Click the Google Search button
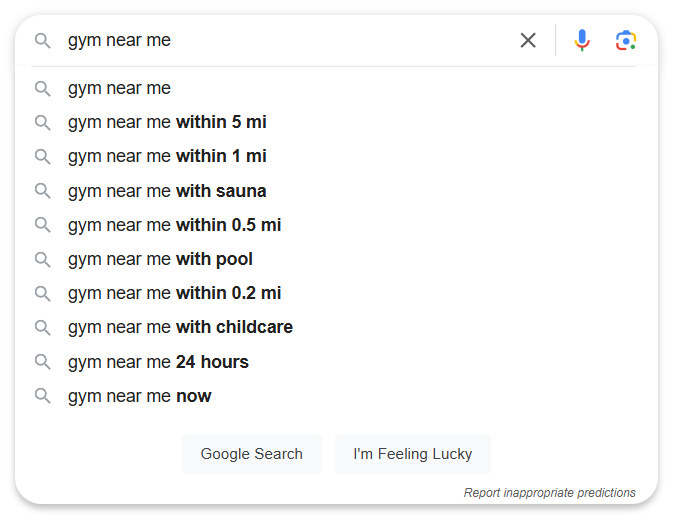Screen dimensions: 677x522 point(252,454)
